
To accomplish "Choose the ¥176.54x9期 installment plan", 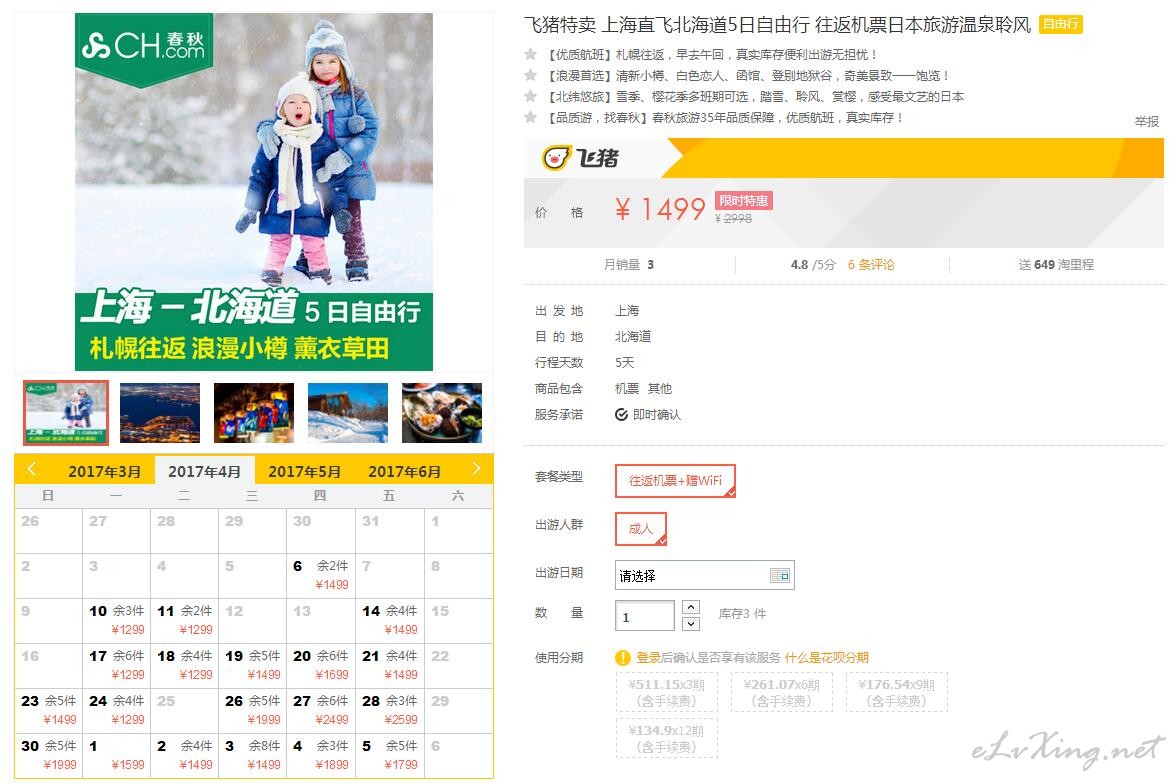I will coord(896,692).
